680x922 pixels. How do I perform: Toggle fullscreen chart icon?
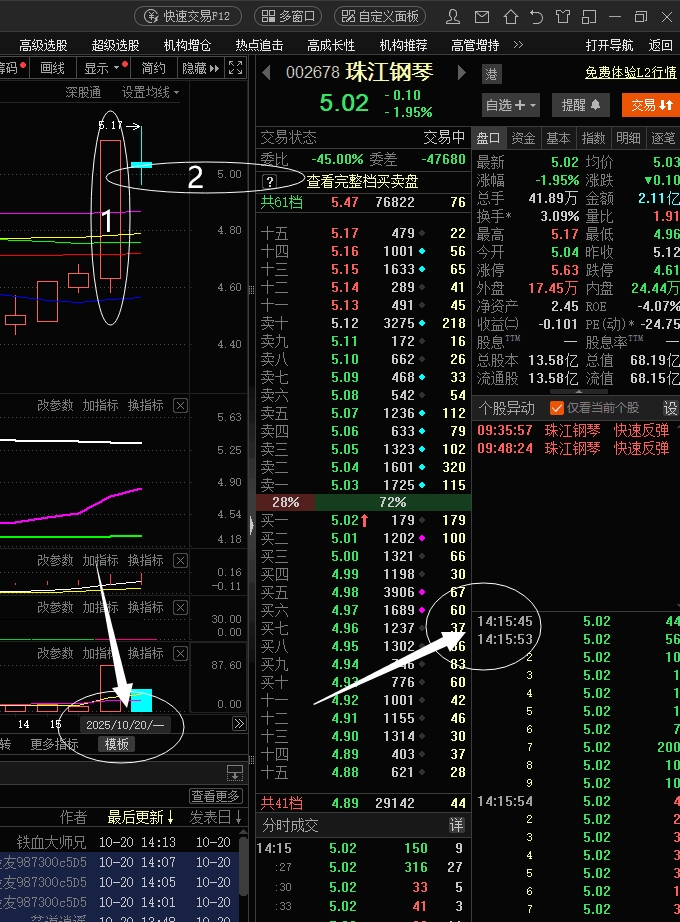click(x=235, y=68)
